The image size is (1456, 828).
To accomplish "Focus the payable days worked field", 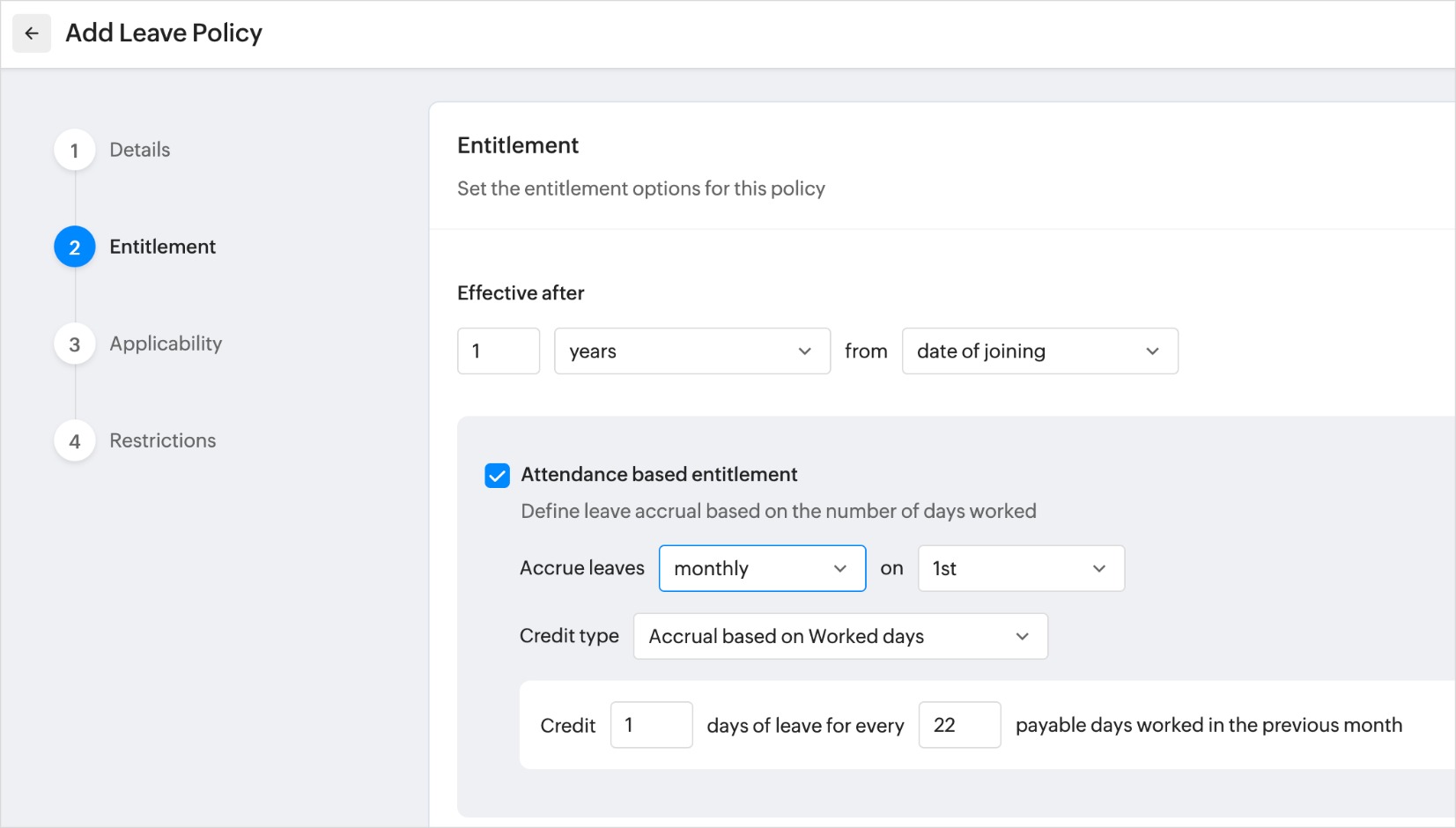I will (958, 726).
